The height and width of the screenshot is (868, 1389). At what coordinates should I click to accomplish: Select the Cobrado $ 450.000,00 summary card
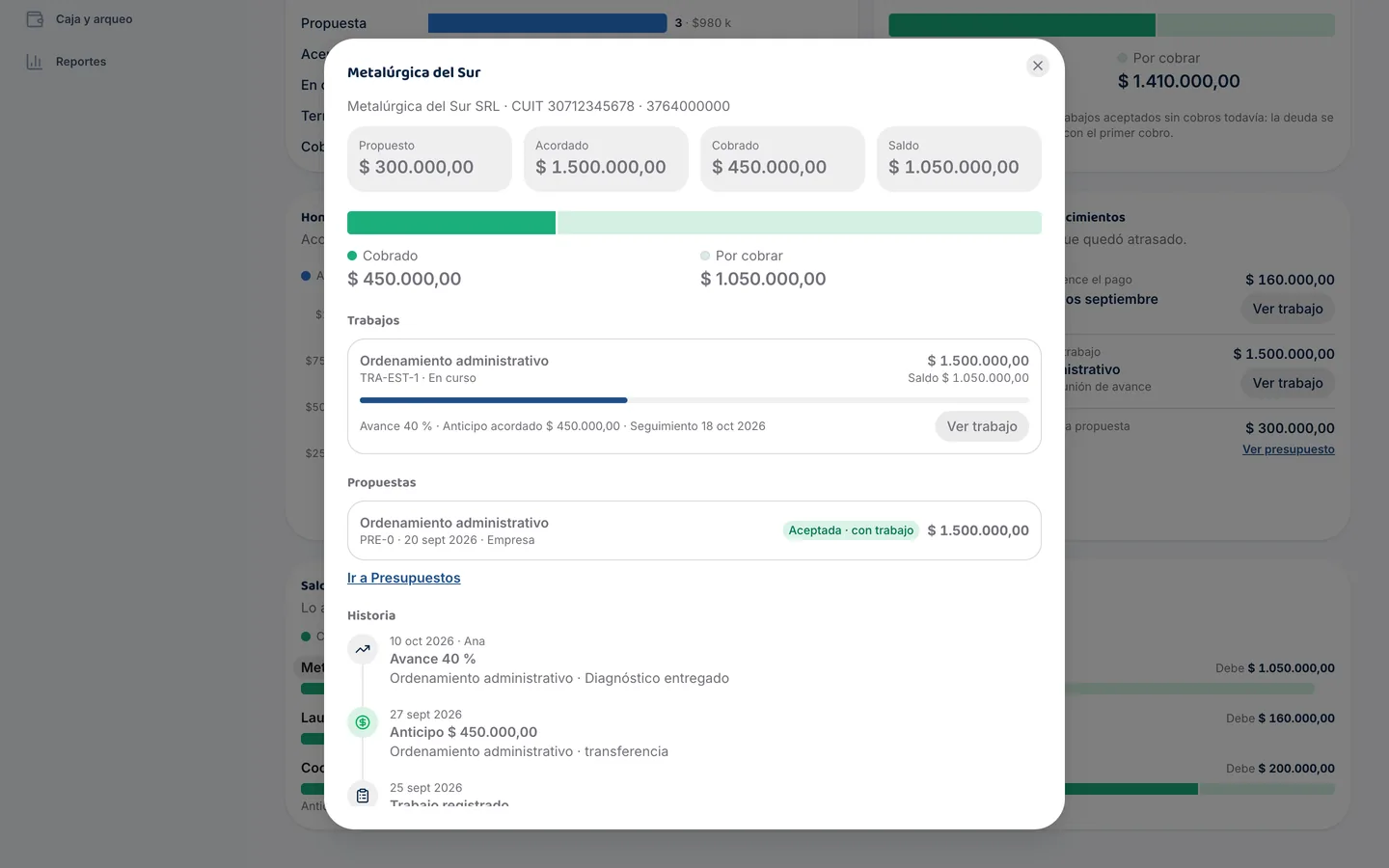(782, 158)
